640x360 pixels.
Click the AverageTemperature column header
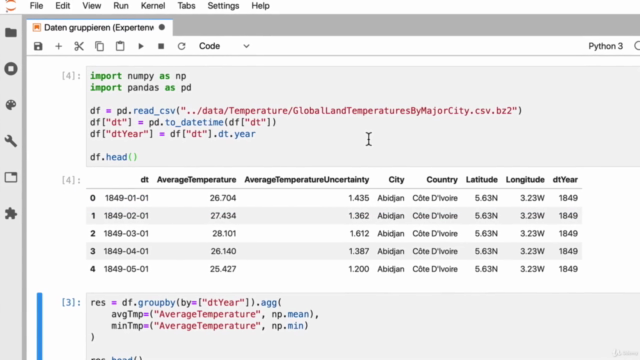[x=196, y=180]
